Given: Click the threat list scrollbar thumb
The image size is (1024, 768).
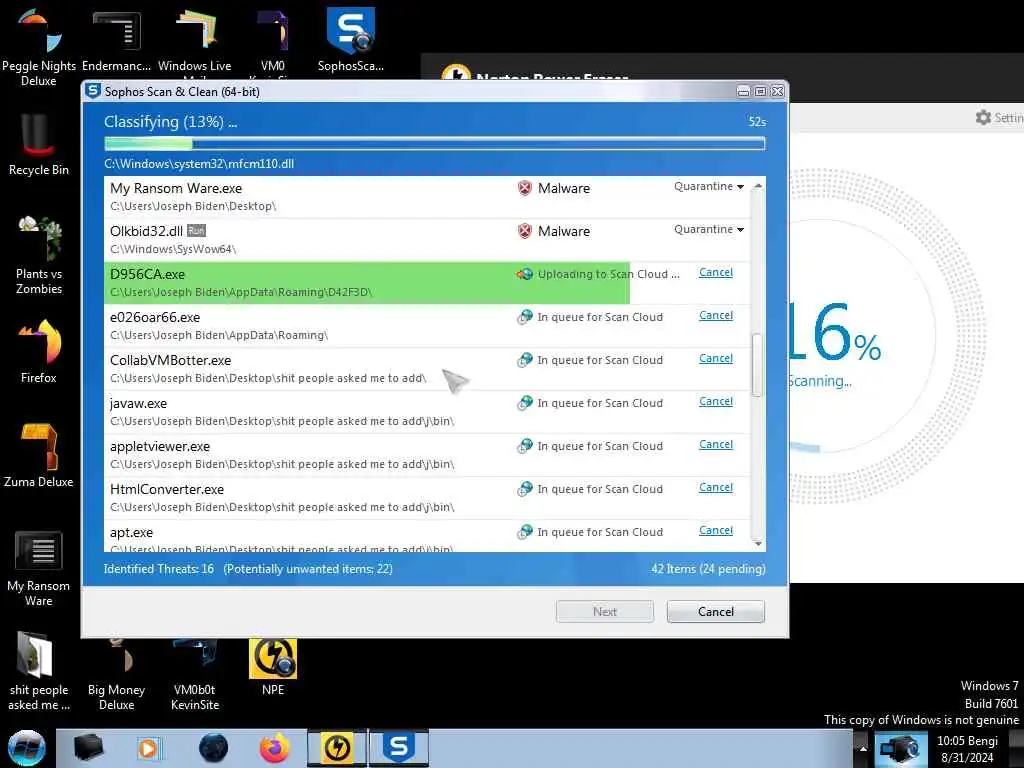Looking at the screenshot, I should pos(758,365).
